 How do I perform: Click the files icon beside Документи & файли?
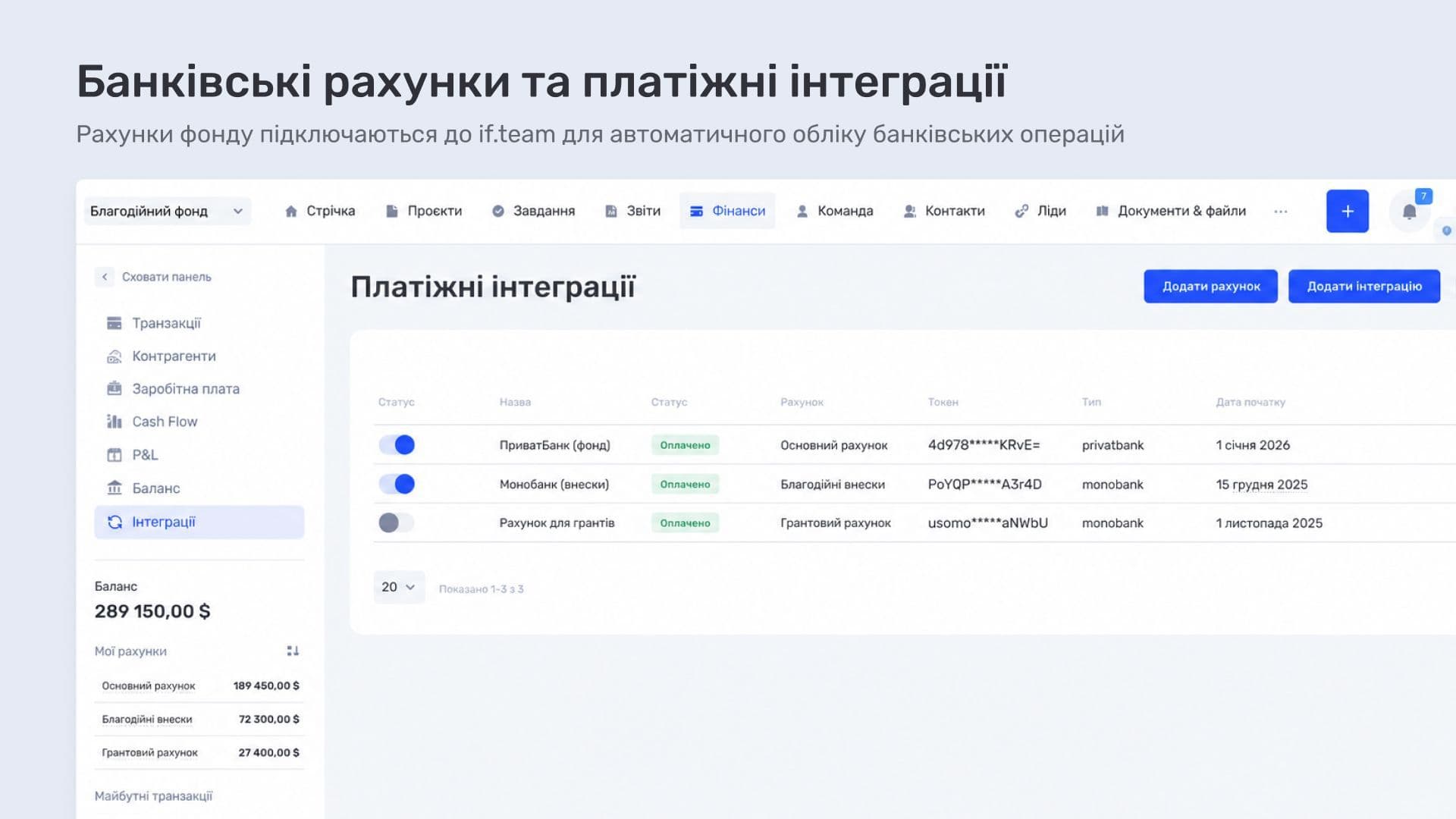(x=1103, y=212)
